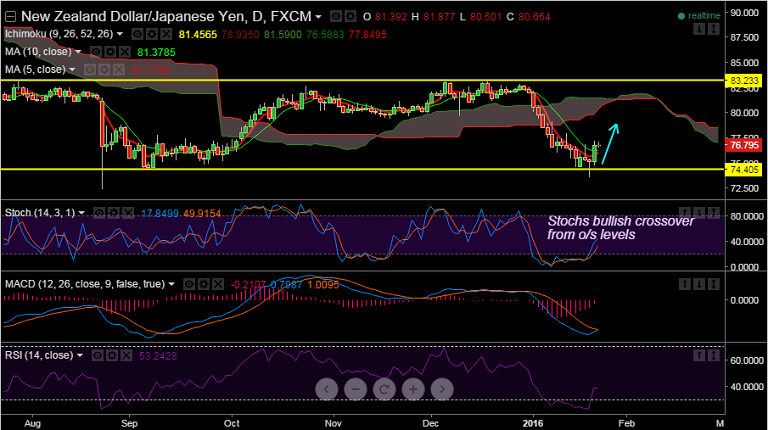Remove MA (10, close) with X icon
The image size is (768, 430).
coord(125,52)
